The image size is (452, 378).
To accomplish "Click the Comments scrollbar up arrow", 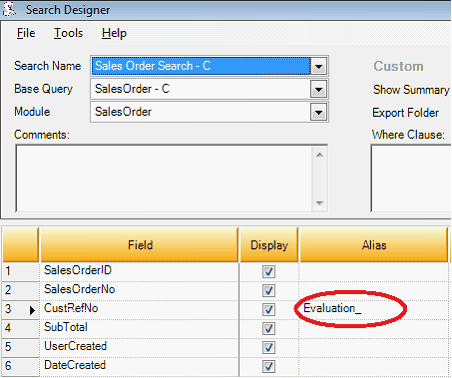I will (x=319, y=154).
